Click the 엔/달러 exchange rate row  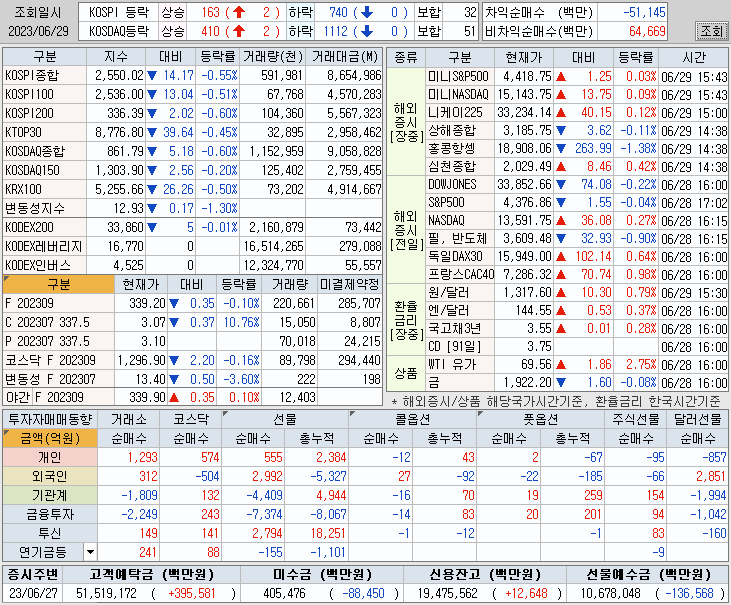577,310
